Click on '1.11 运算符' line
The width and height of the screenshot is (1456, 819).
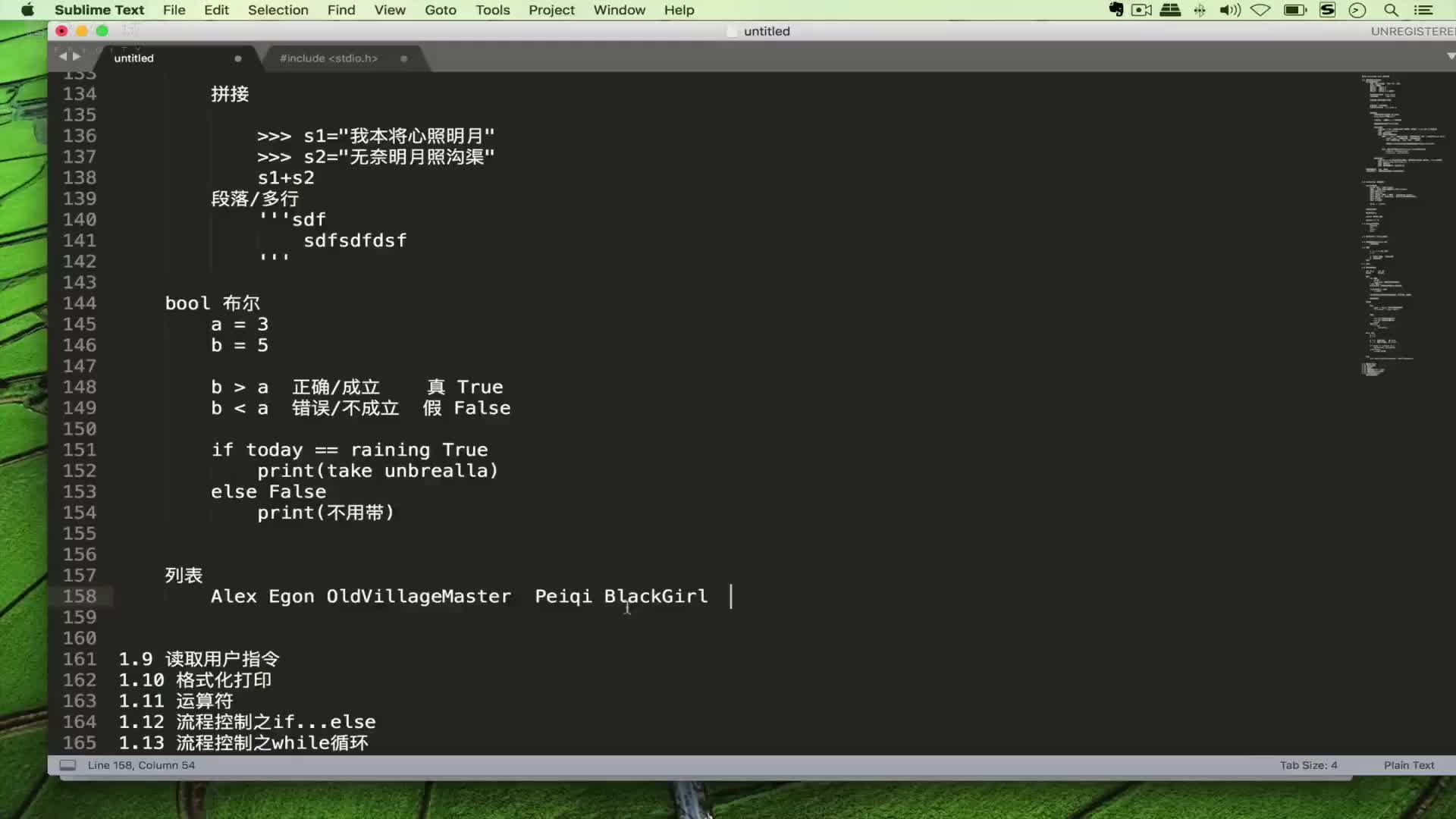click(176, 701)
